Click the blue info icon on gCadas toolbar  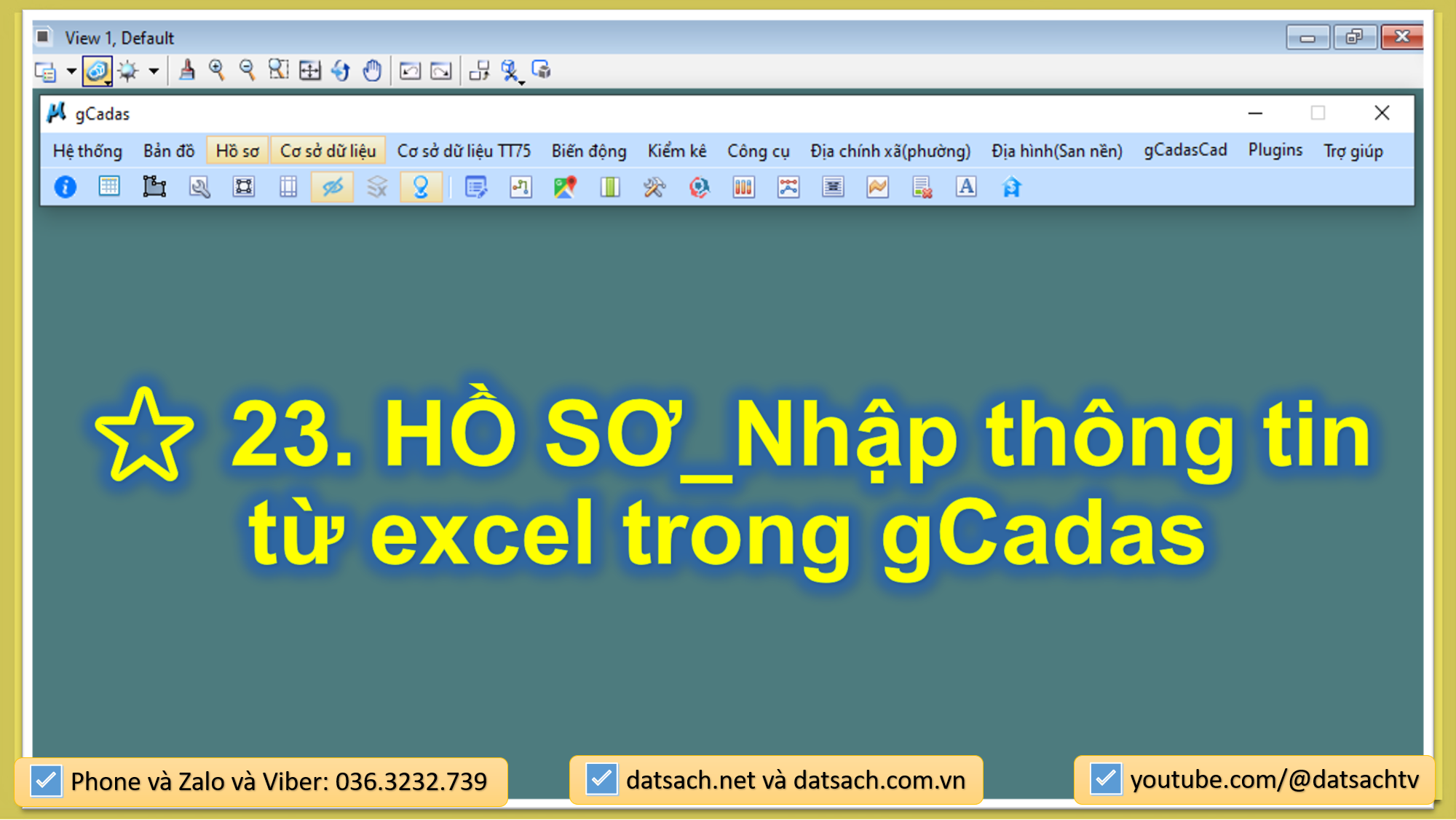point(64,187)
